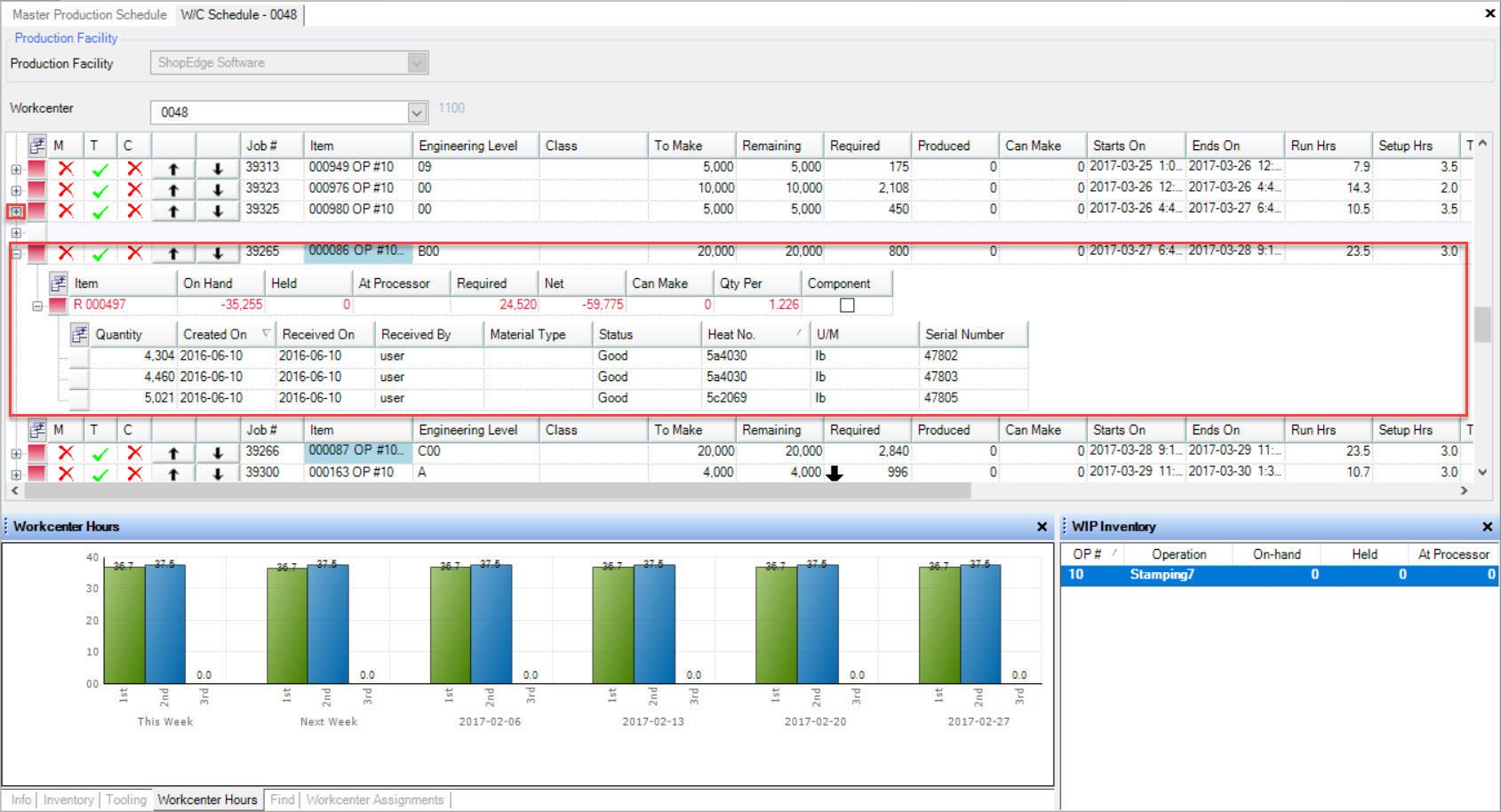The height and width of the screenshot is (812, 1501).
Task: Move job 39323 up in schedule
Action: [x=173, y=189]
